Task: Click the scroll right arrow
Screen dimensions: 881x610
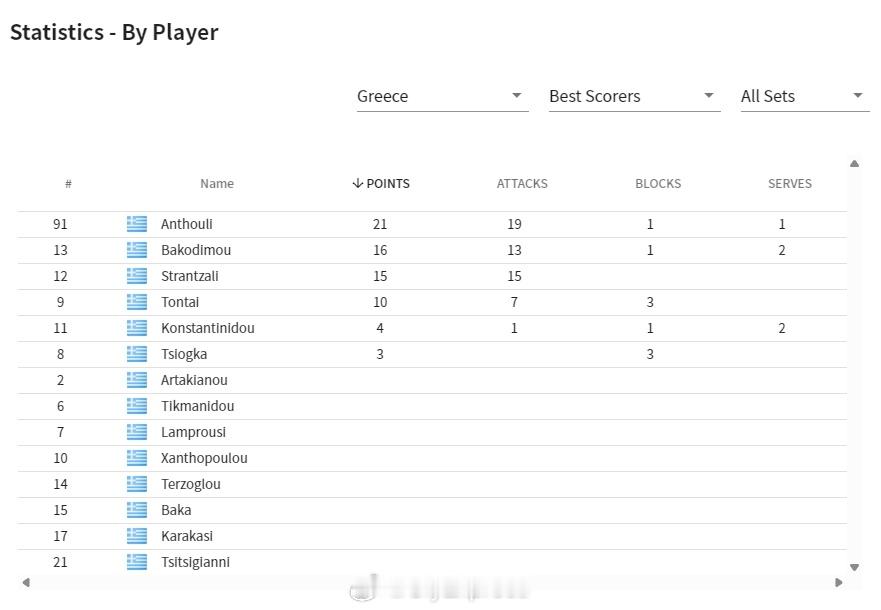Action: [838, 582]
